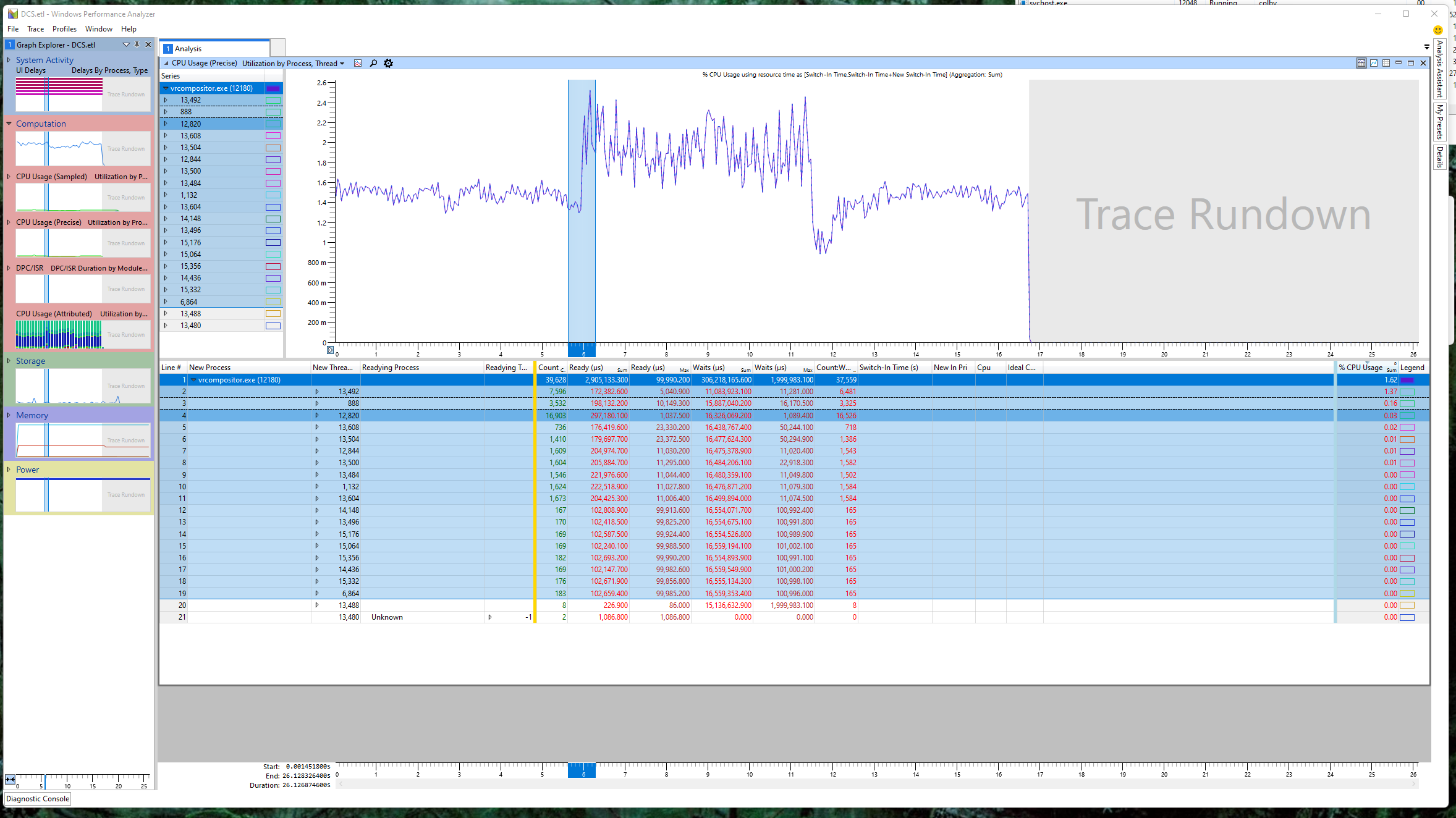1456x818 pixels.
Task: Open the search magnifier in CPU Usage toolbar
Action: pyautogui.click(x=373, y=63)
